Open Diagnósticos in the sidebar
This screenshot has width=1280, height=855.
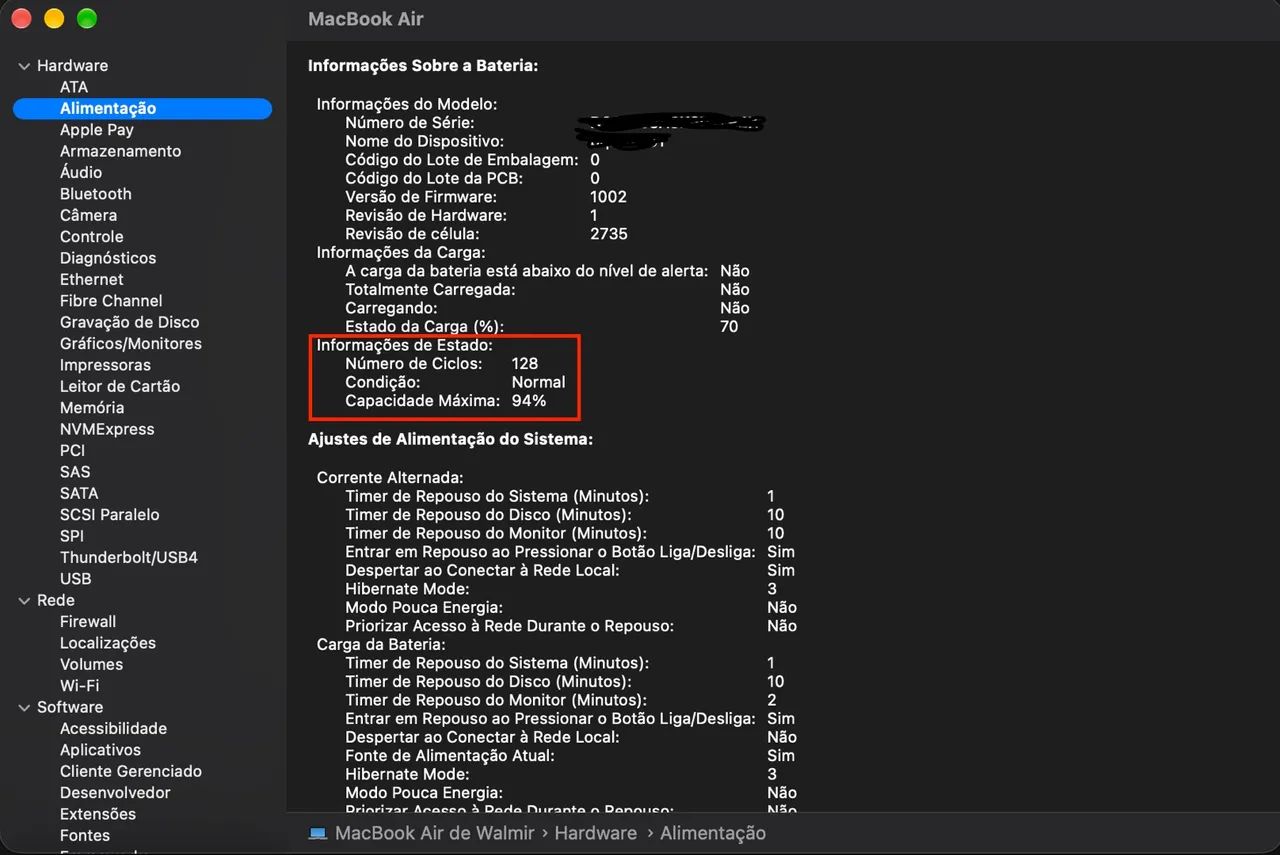coord(108,258)
